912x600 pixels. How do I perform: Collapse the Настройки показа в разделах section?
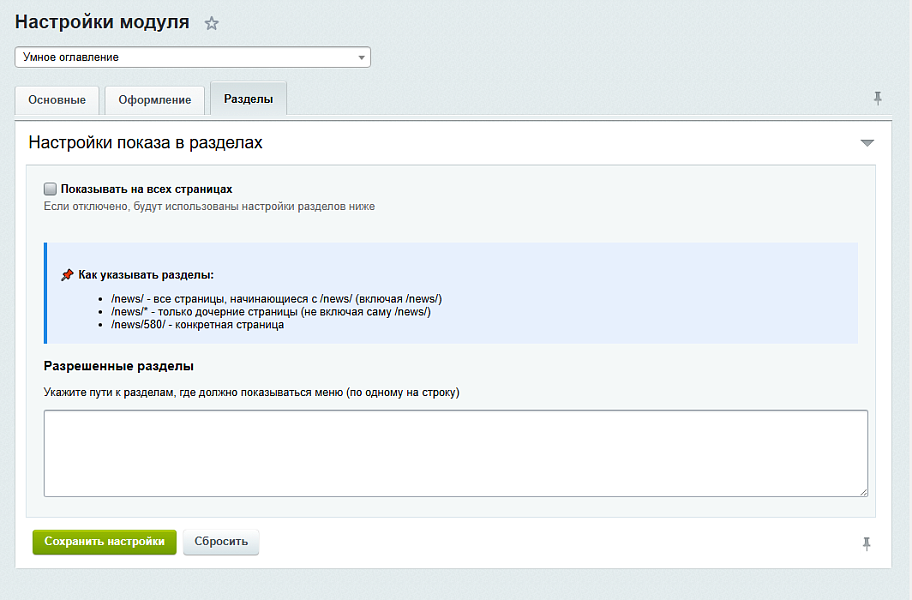point(867,143)
